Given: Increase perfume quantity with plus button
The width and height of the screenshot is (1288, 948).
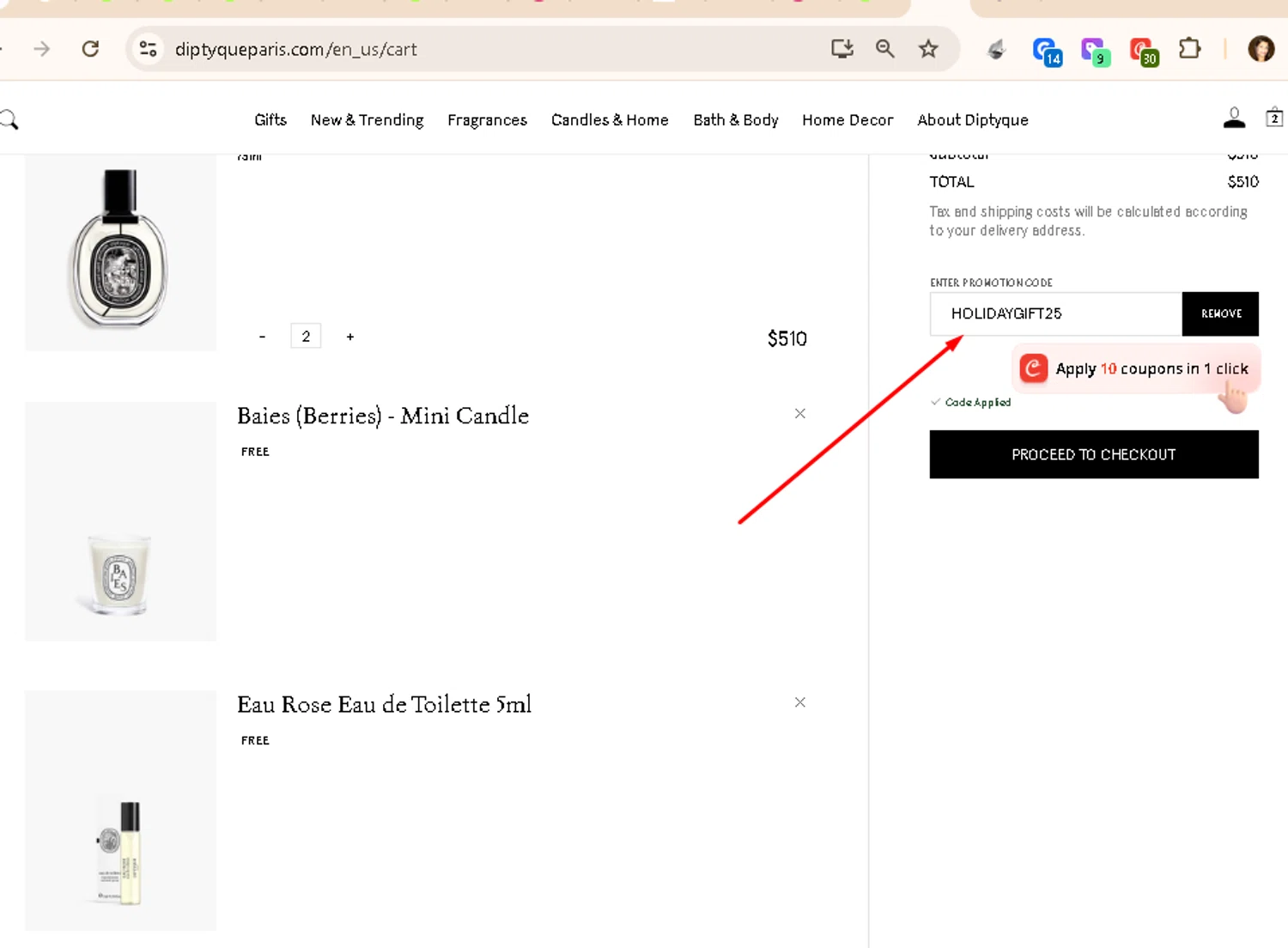Looking at the screenshot, I should (350, 337).
